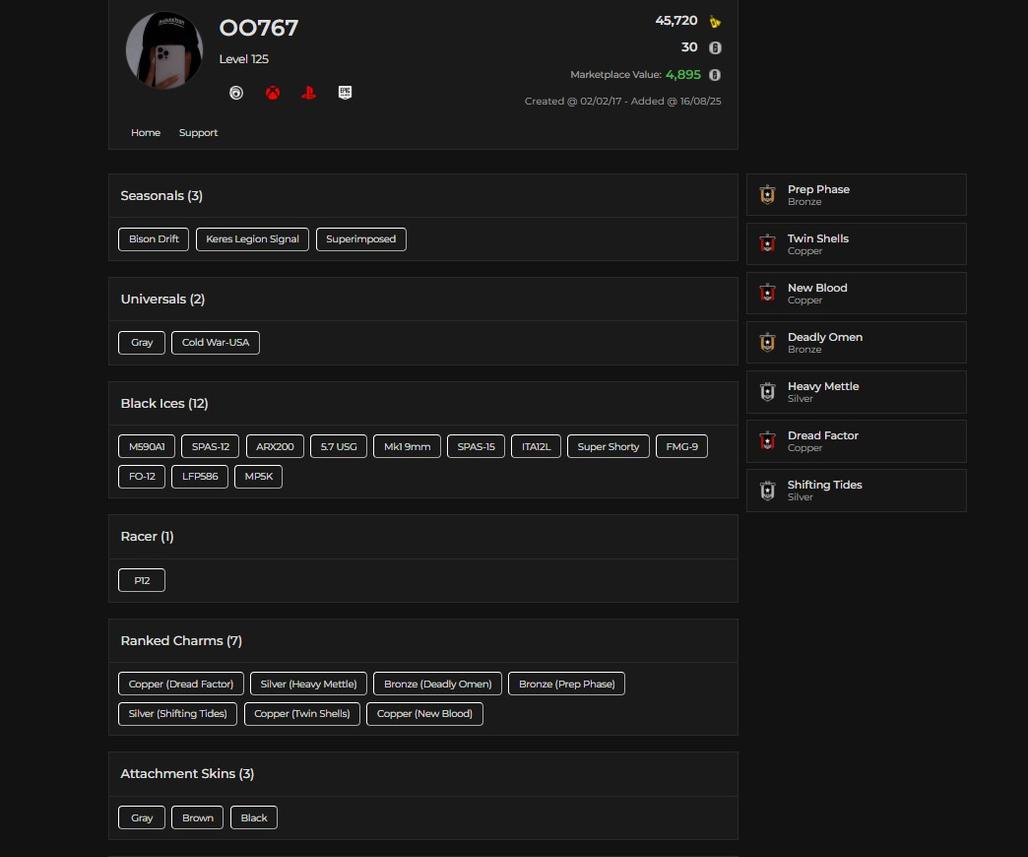Choose the Super Shorty Black Ice tag
The height and width of the screenshot is (857, 1028).
click(608, 447)
